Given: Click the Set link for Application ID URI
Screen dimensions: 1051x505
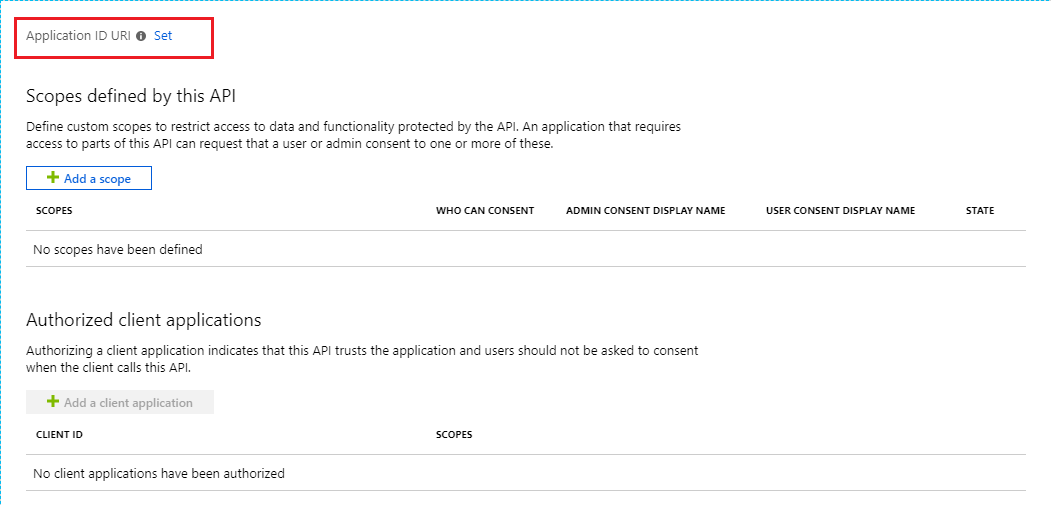Looking at the screenshot, I should 163,36.
